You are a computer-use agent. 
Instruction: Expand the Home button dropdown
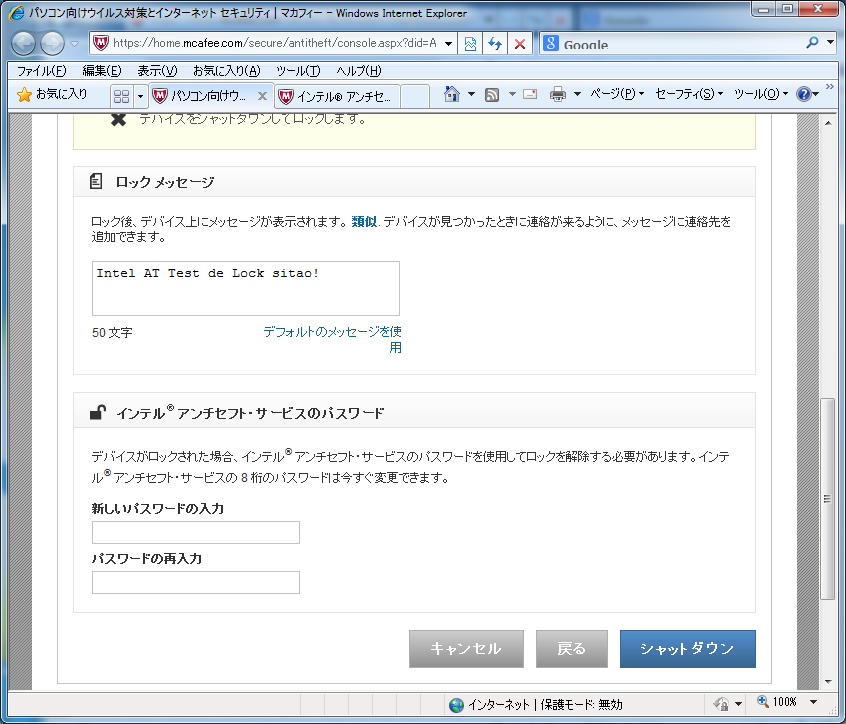(x=471, y=94)
